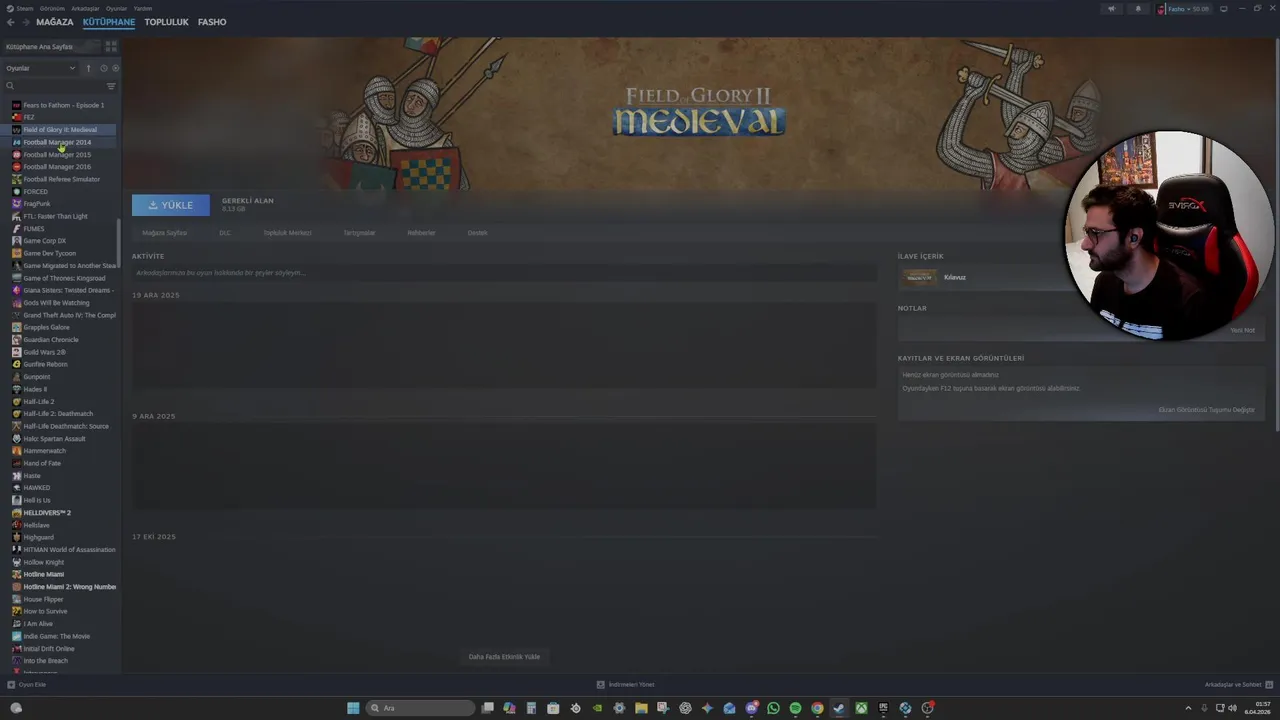Click Kütüphane Ana Sayfası button
The height and width of the screenshot is (720, 1280).
click(x=51, y=46)
